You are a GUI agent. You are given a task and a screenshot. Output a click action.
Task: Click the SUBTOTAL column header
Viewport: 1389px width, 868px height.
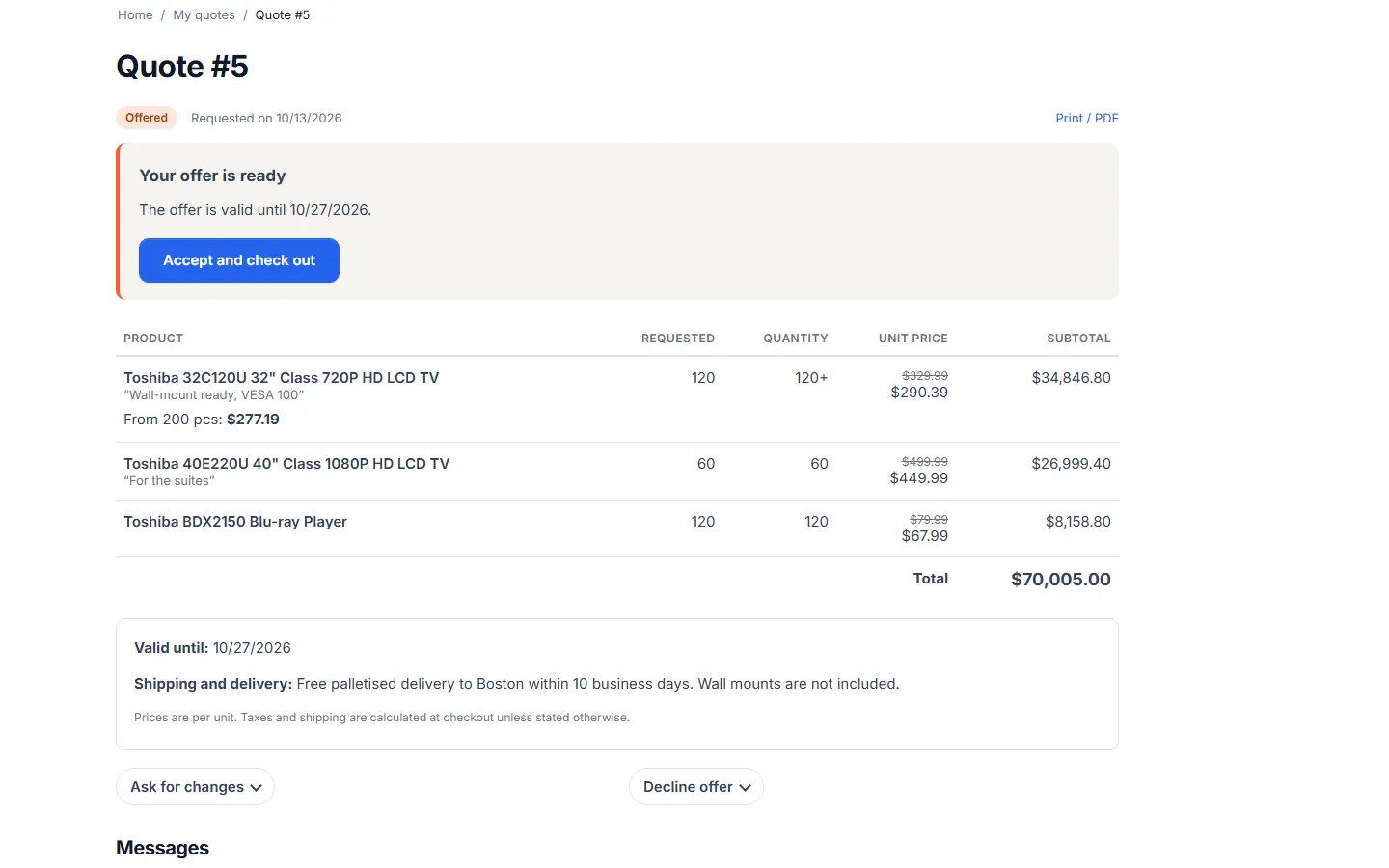(1078, 338)
